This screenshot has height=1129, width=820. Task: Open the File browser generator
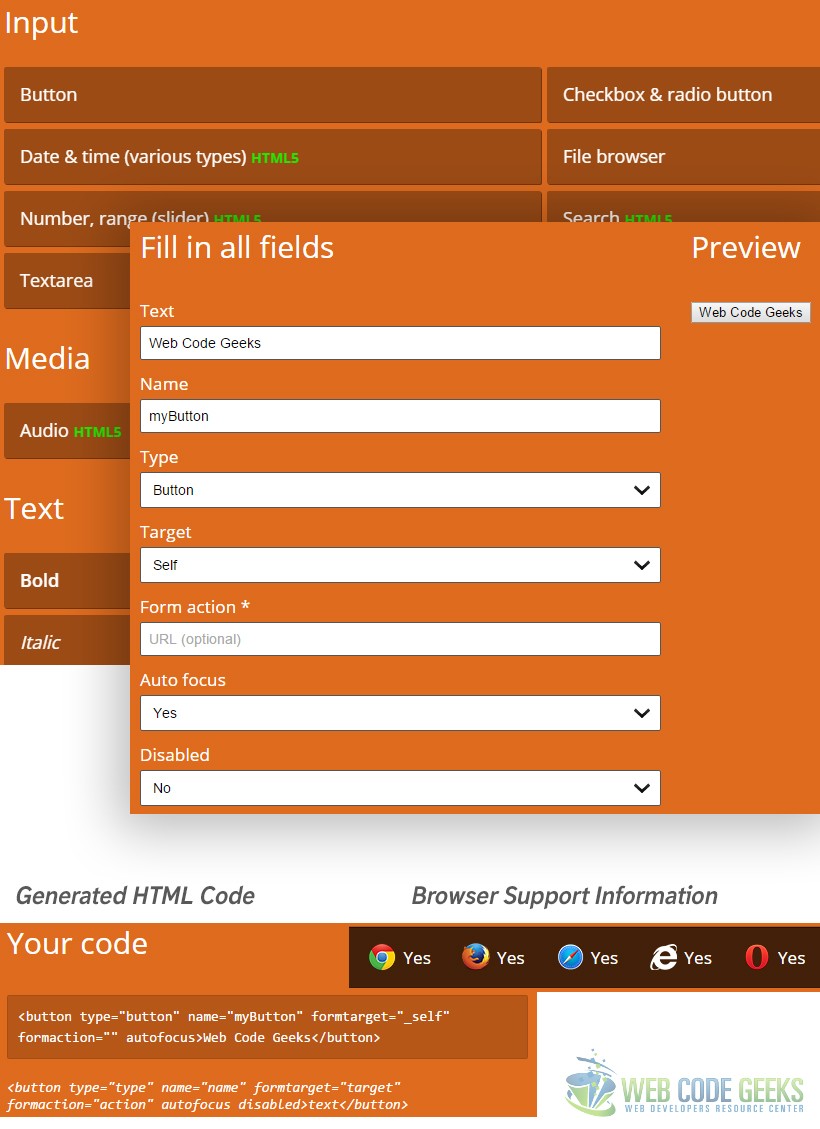(x=683, y=157)
